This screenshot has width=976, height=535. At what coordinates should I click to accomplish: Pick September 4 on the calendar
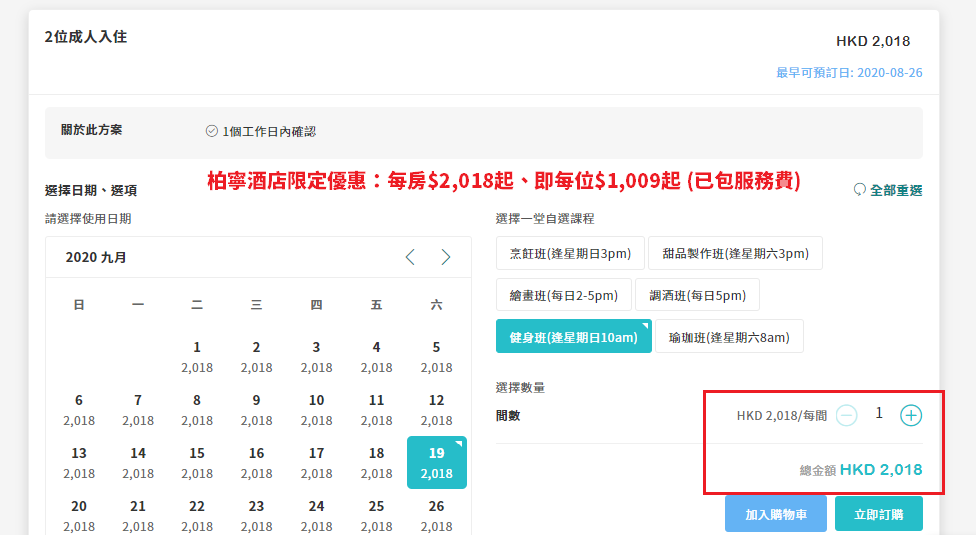377,356
